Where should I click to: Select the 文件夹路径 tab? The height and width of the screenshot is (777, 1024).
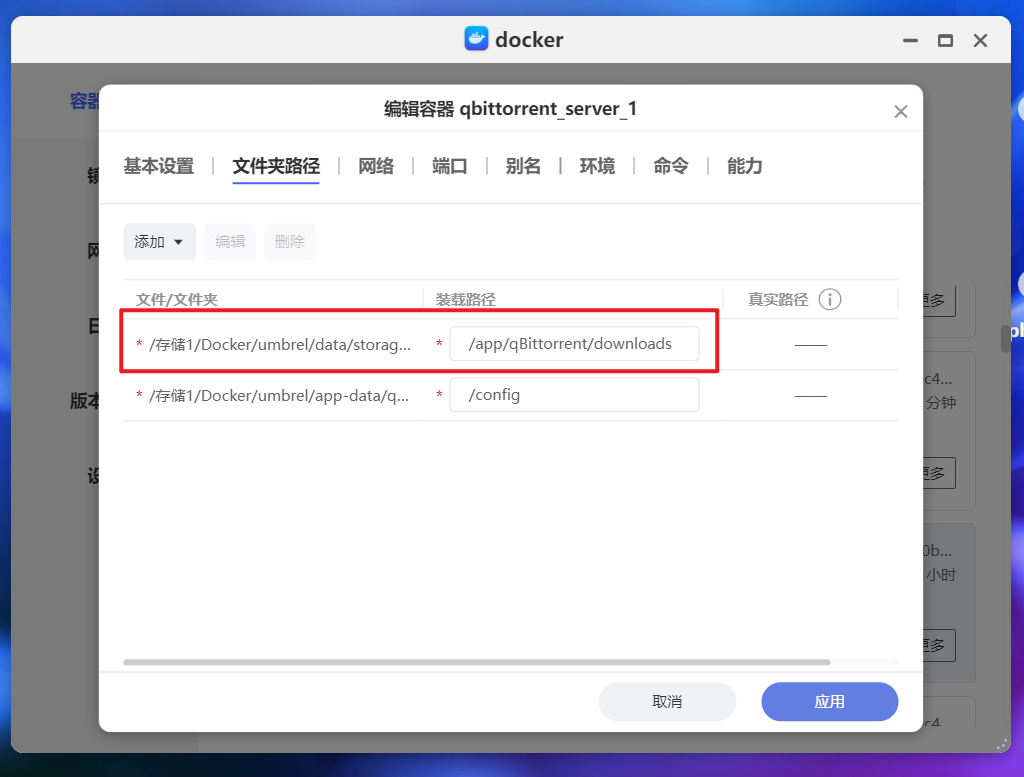click(276, 166)
